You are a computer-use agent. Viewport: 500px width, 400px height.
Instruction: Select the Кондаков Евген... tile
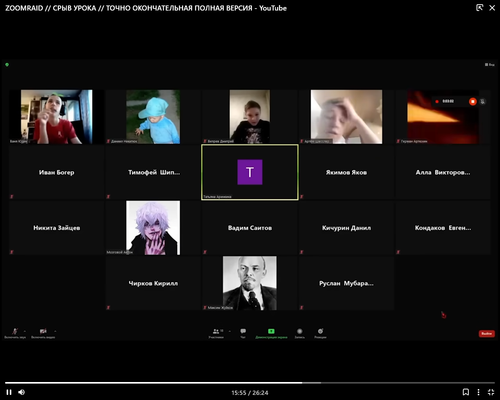[443, 228]
